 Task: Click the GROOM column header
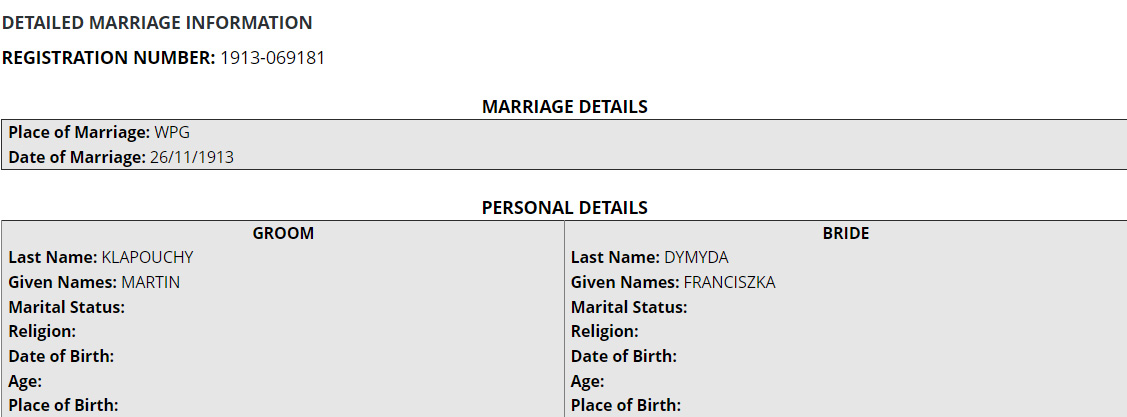pos(283,233)
